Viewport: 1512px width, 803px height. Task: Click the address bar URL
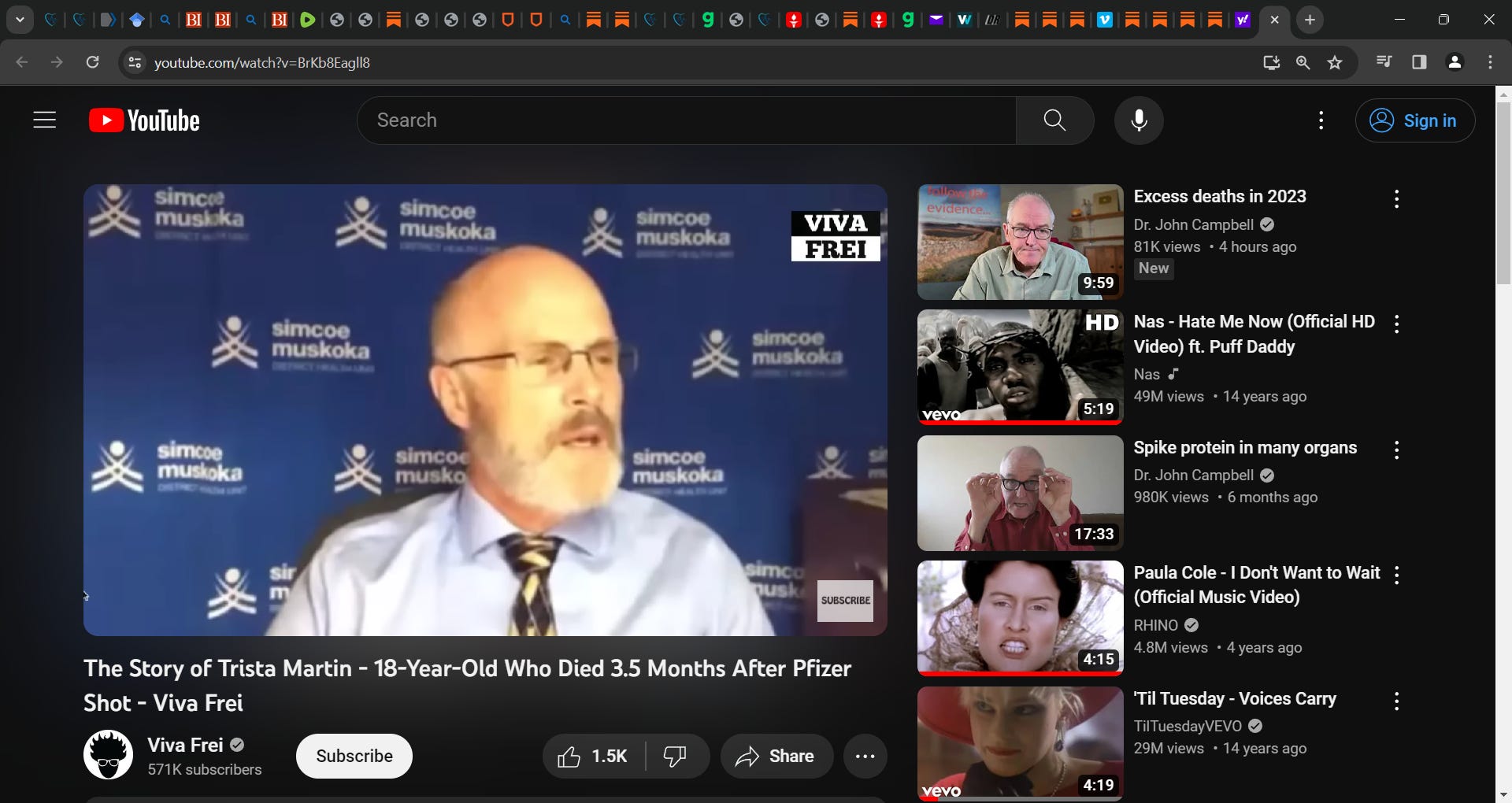pyautogui.click(x=262, y=63)
